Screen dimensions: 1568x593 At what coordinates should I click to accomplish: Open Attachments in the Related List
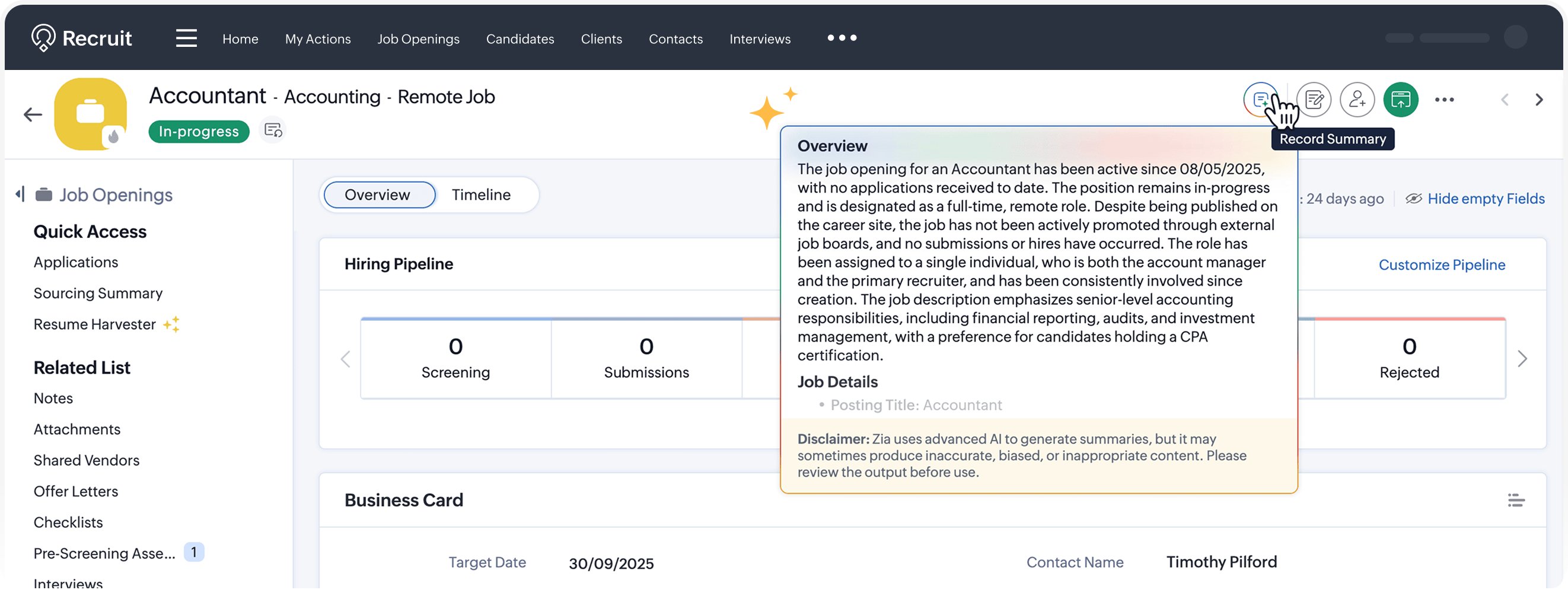click(x=77, y=431)
